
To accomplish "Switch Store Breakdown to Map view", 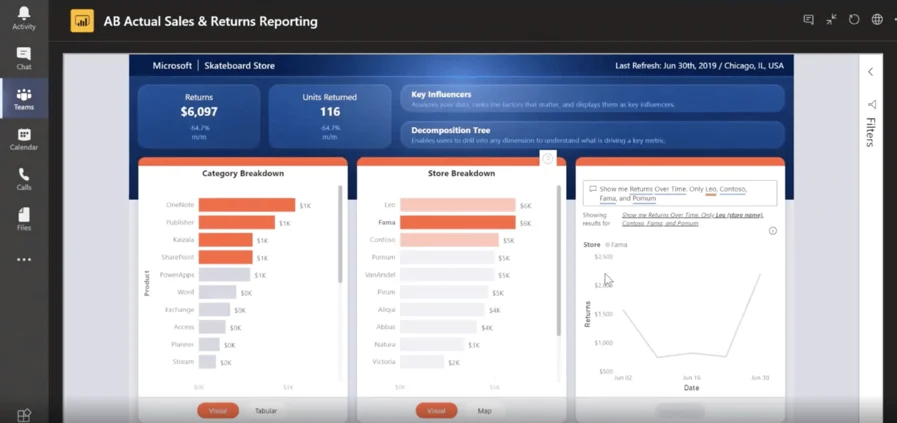I will tap(485, 410).
